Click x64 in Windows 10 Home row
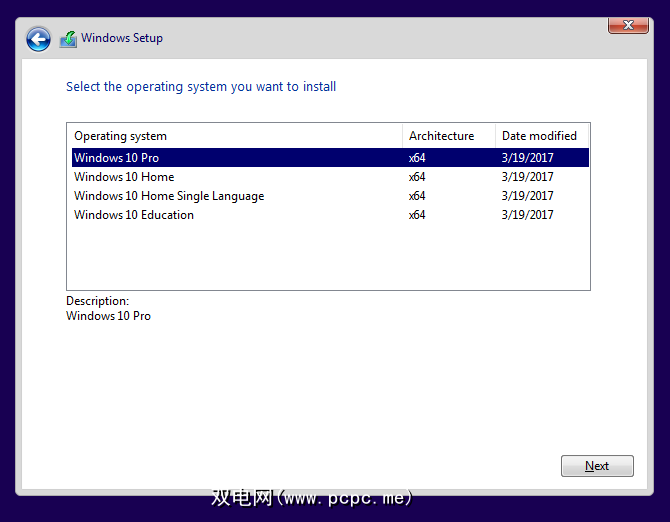Image resolution: width=670 pixels, height=522 pixels. pos(417,177)
